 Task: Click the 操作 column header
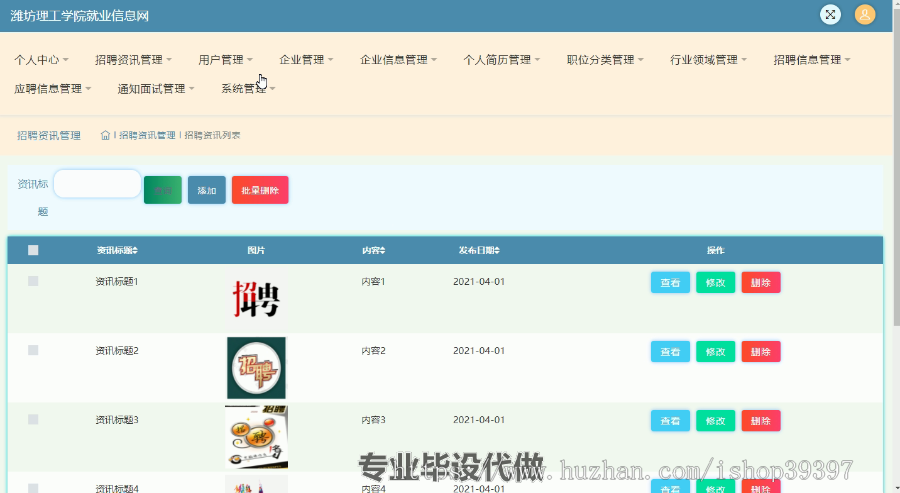pyautogui.click(x=715, y=250)
